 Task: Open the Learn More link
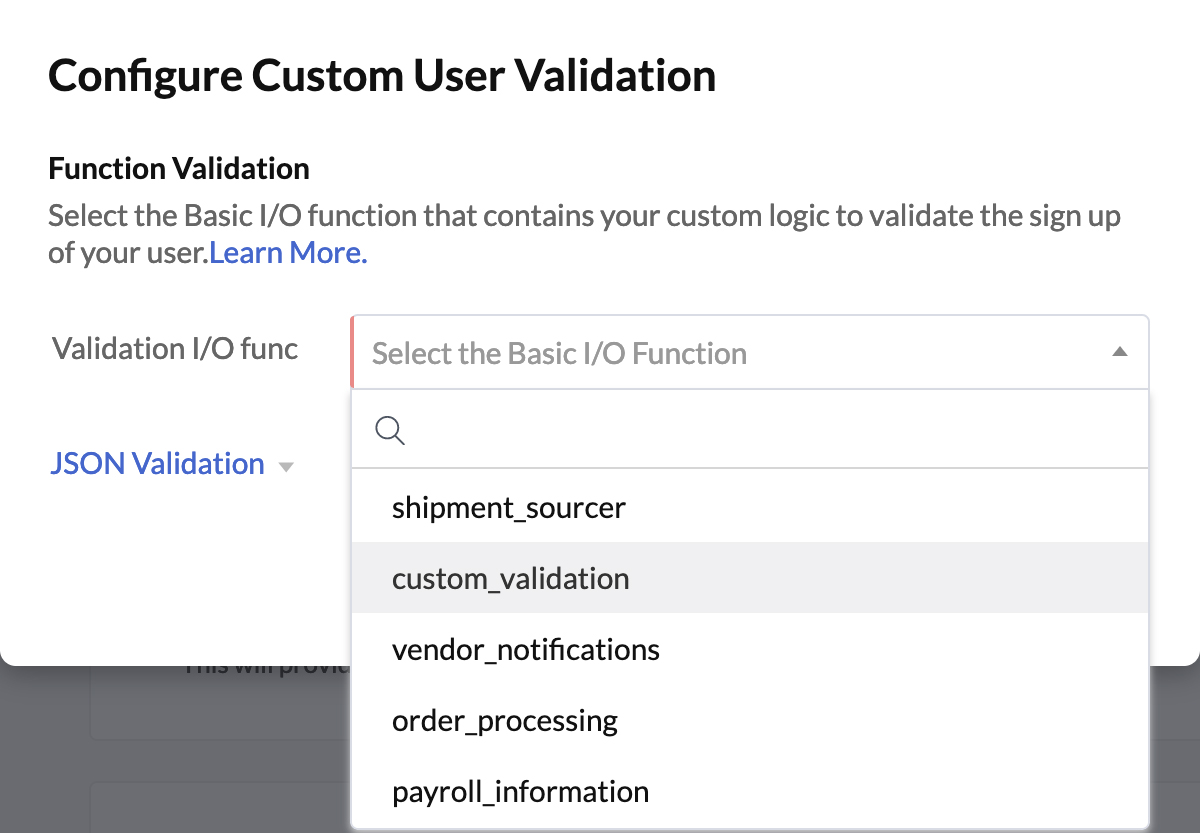pyautogui.click(x=287, y=252)
